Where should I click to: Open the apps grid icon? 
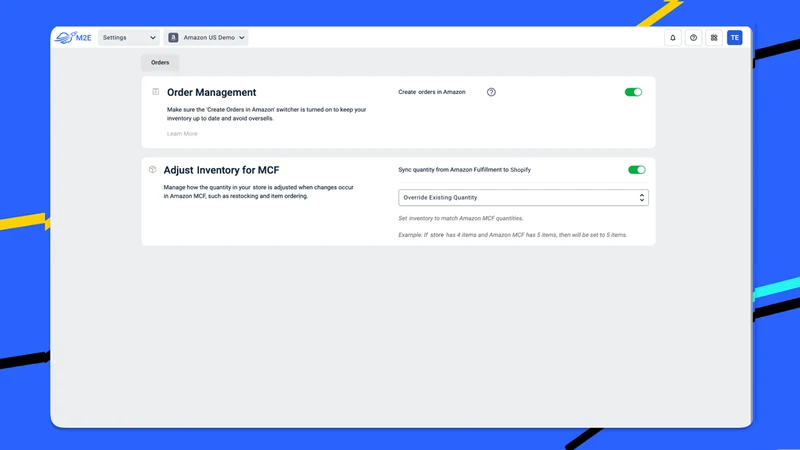point(714,38)
